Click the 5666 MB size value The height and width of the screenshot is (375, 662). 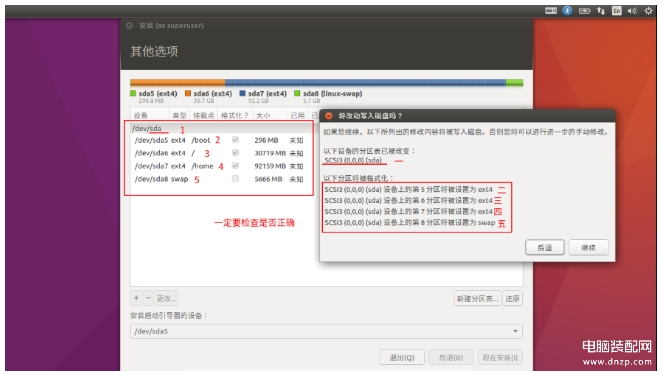pos(268,179)
